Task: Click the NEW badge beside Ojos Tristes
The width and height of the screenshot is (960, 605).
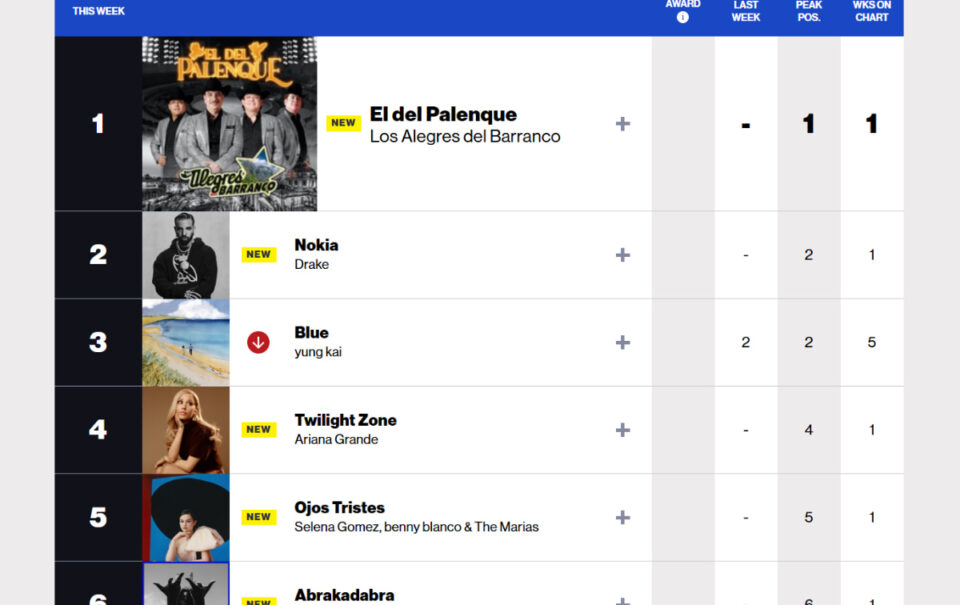Action: pyautogui.click(x=258, y=517)
